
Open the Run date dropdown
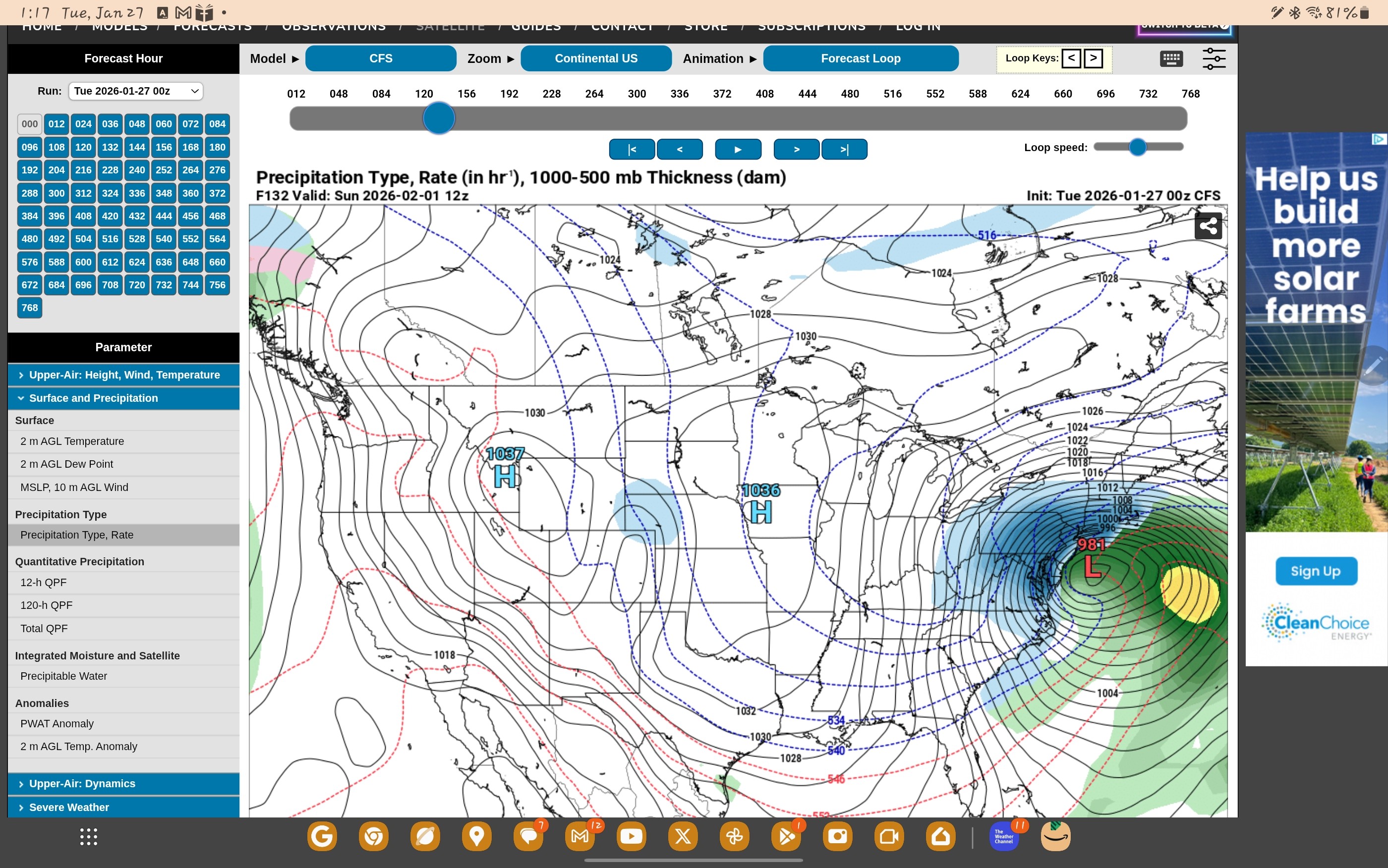coord(135,91)
